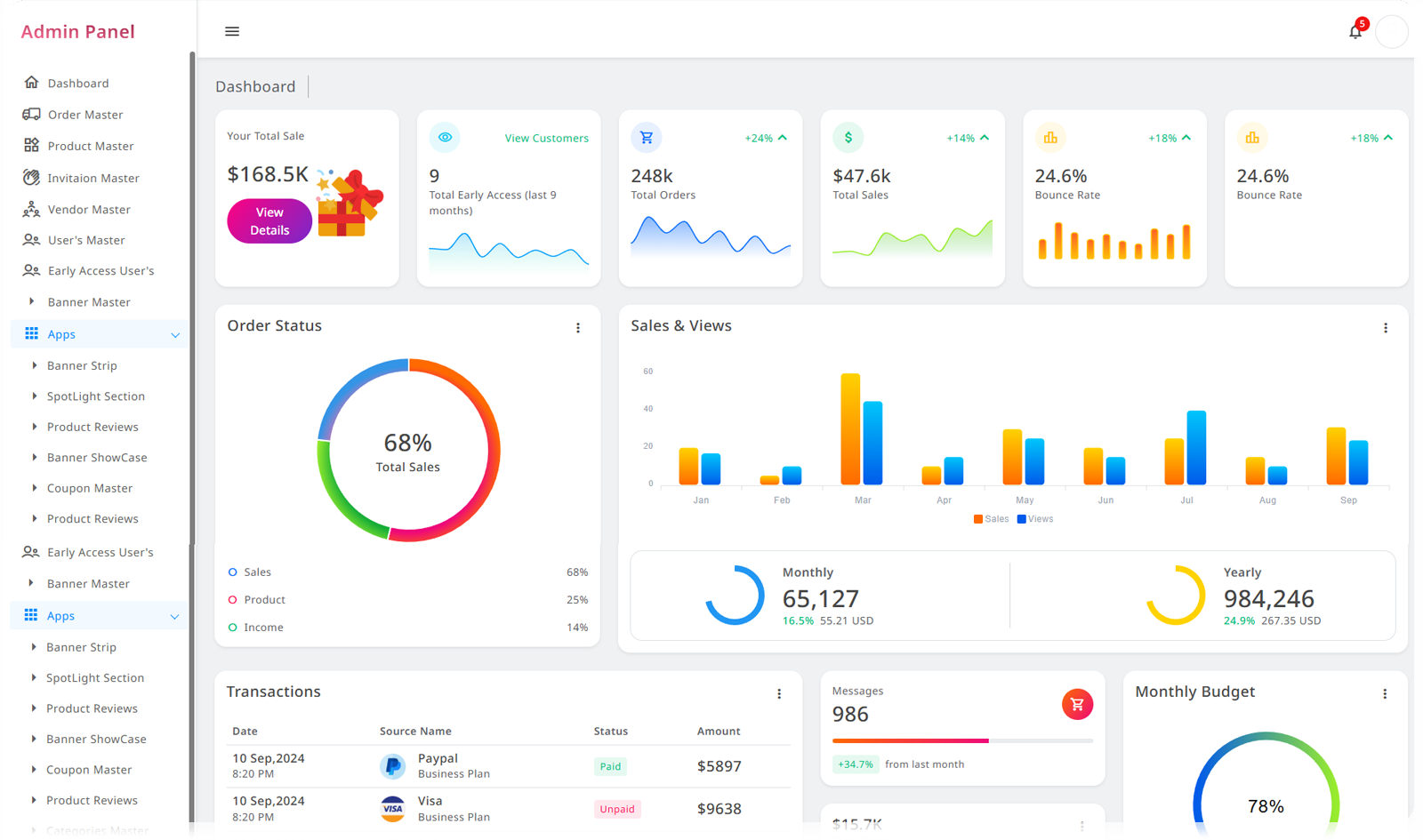Click the View Details button
This screenshot has height=840, width=1423.
269,221
